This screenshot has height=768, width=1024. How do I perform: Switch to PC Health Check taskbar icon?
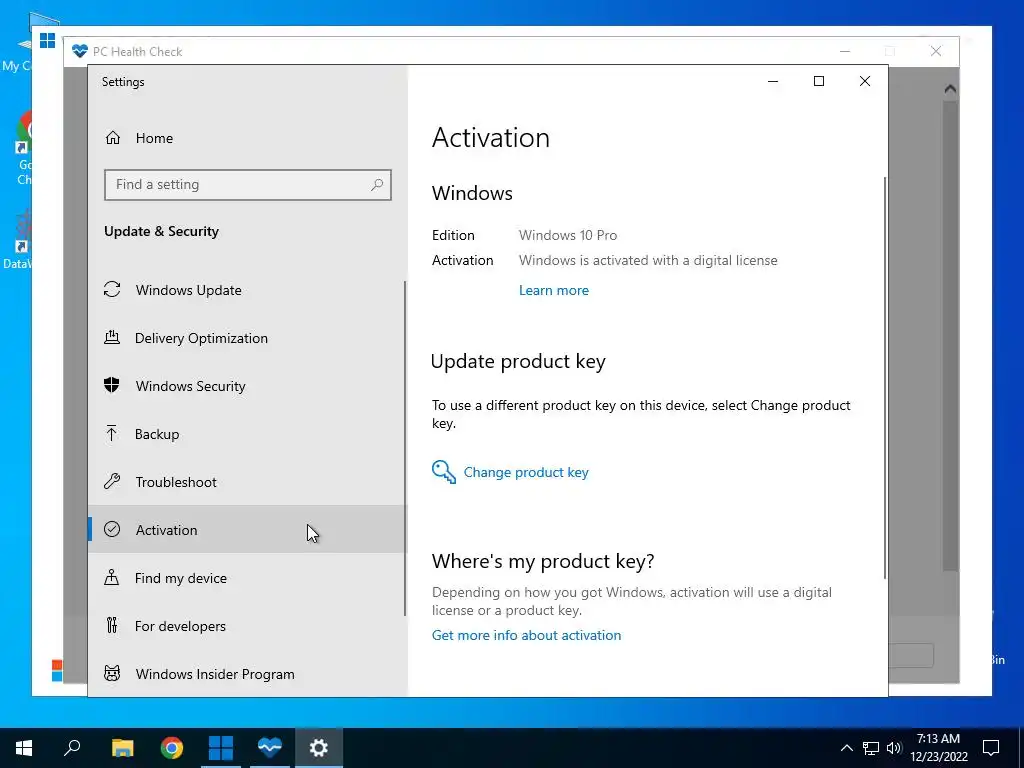[270, 748]
